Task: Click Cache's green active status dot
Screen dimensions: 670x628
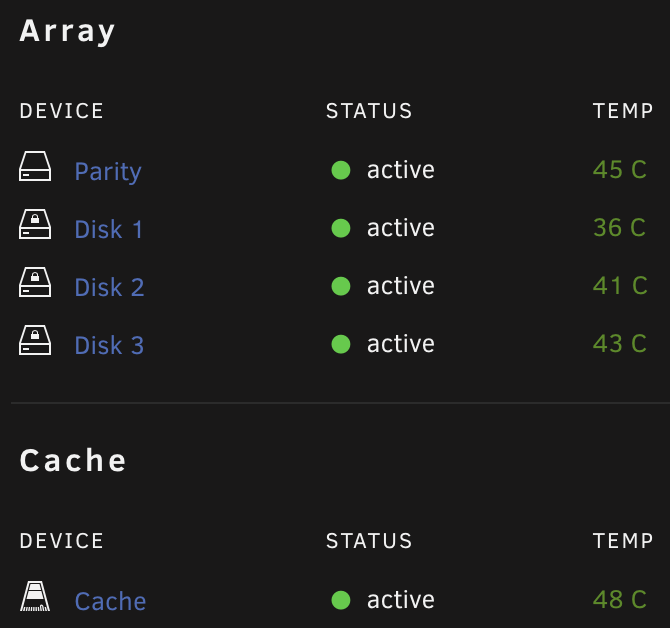Action: click(x=341, y=600)
